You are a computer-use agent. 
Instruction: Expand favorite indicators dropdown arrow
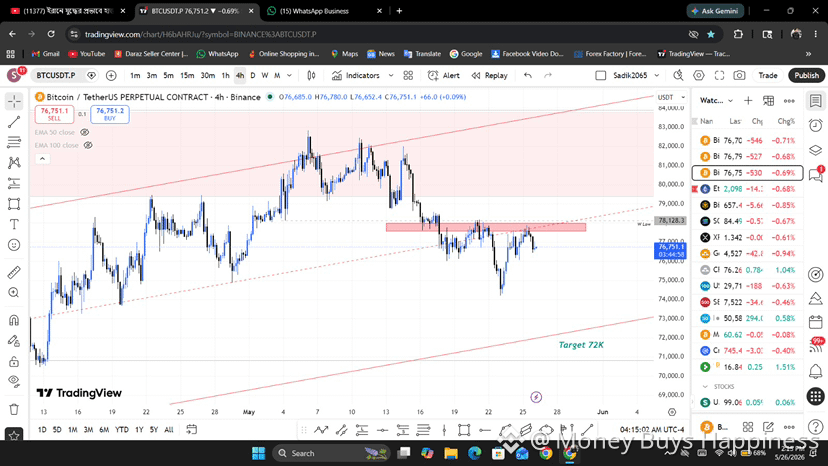(x=391, y=76)
